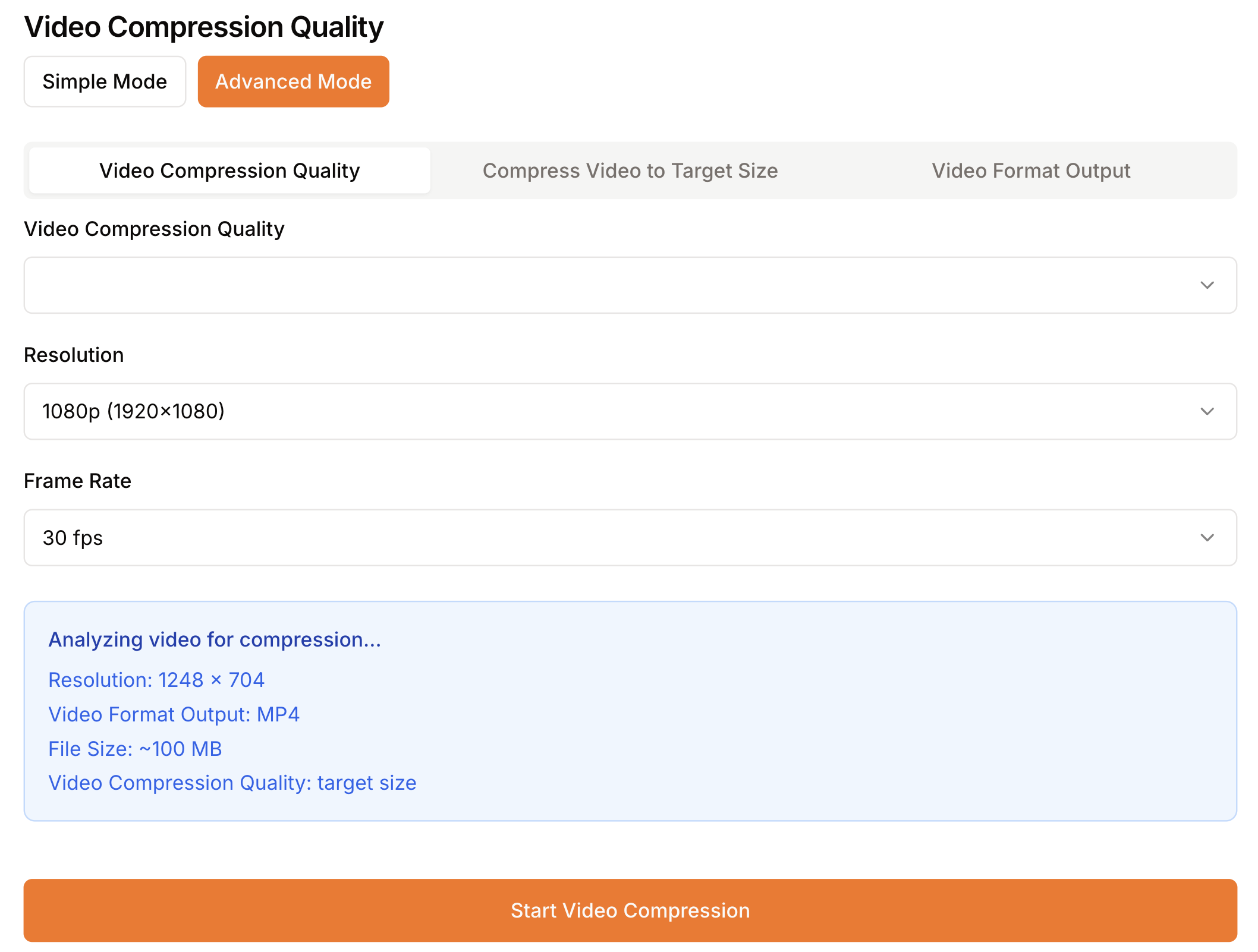Open the Frame Rate dropdown
The height and width of the screenshot is (952, 1258).
pos(629,537)
